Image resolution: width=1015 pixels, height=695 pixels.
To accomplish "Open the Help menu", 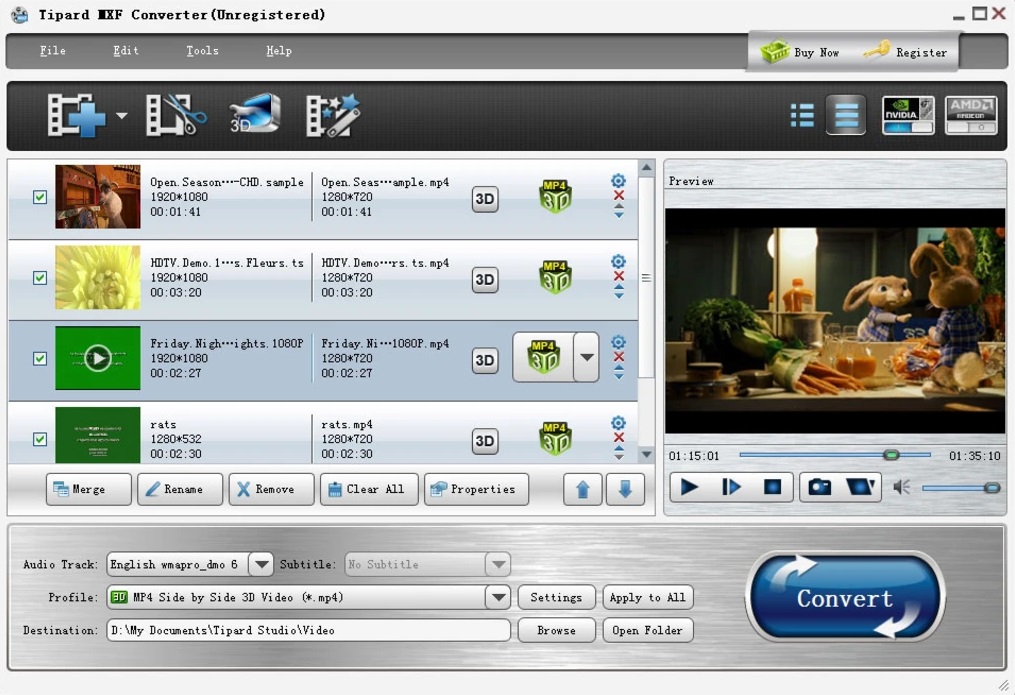I will (279, 50).
